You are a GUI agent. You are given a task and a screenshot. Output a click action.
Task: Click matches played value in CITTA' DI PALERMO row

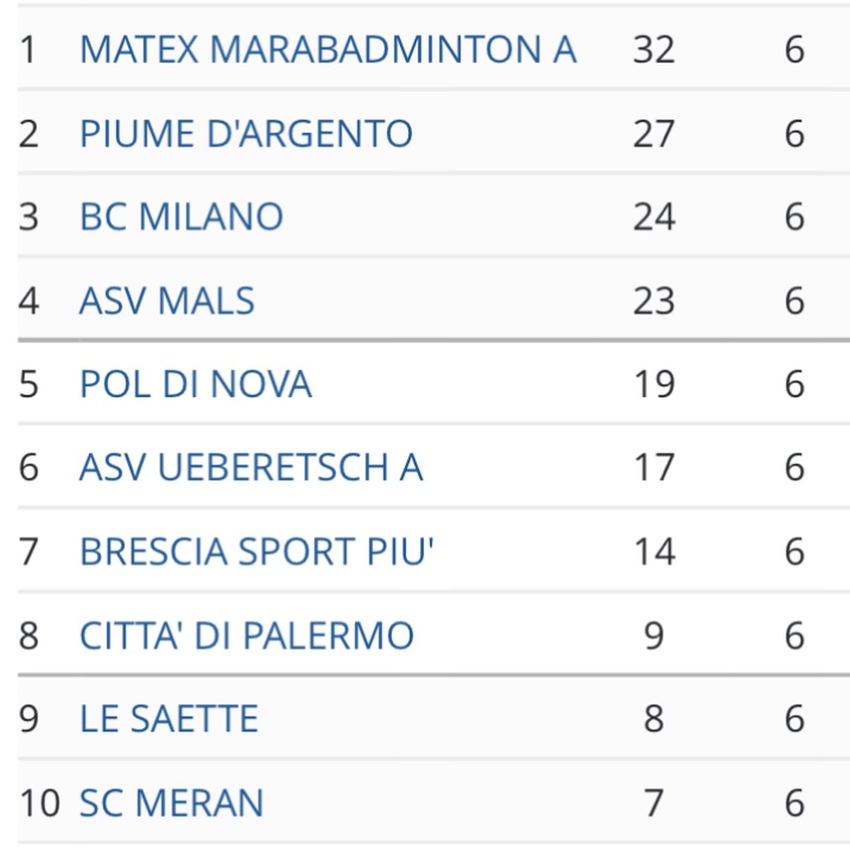tap(794, 636)
